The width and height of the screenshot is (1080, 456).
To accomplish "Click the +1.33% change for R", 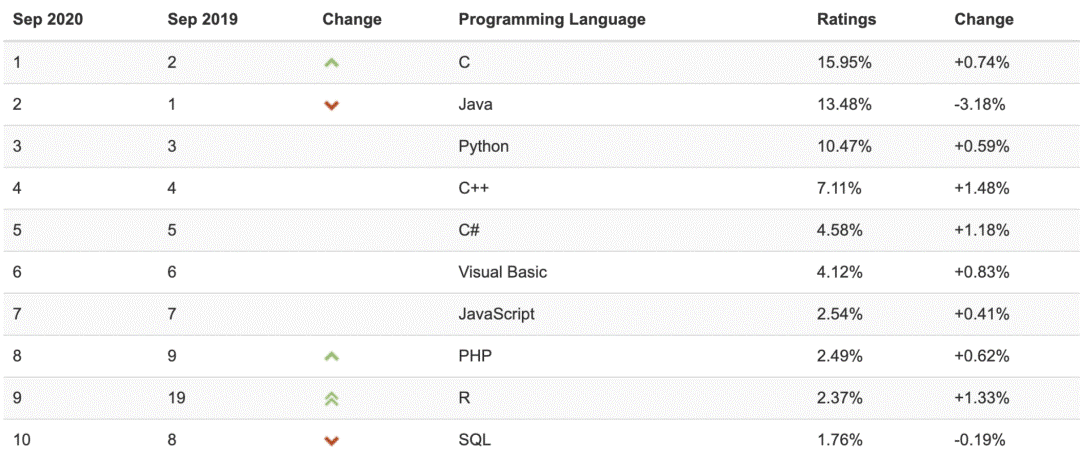I will click(x=981, y=398).
